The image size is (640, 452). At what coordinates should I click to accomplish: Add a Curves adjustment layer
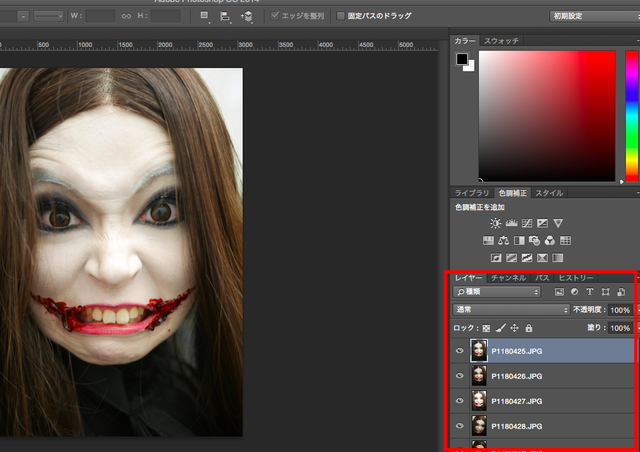click(527, 223)
